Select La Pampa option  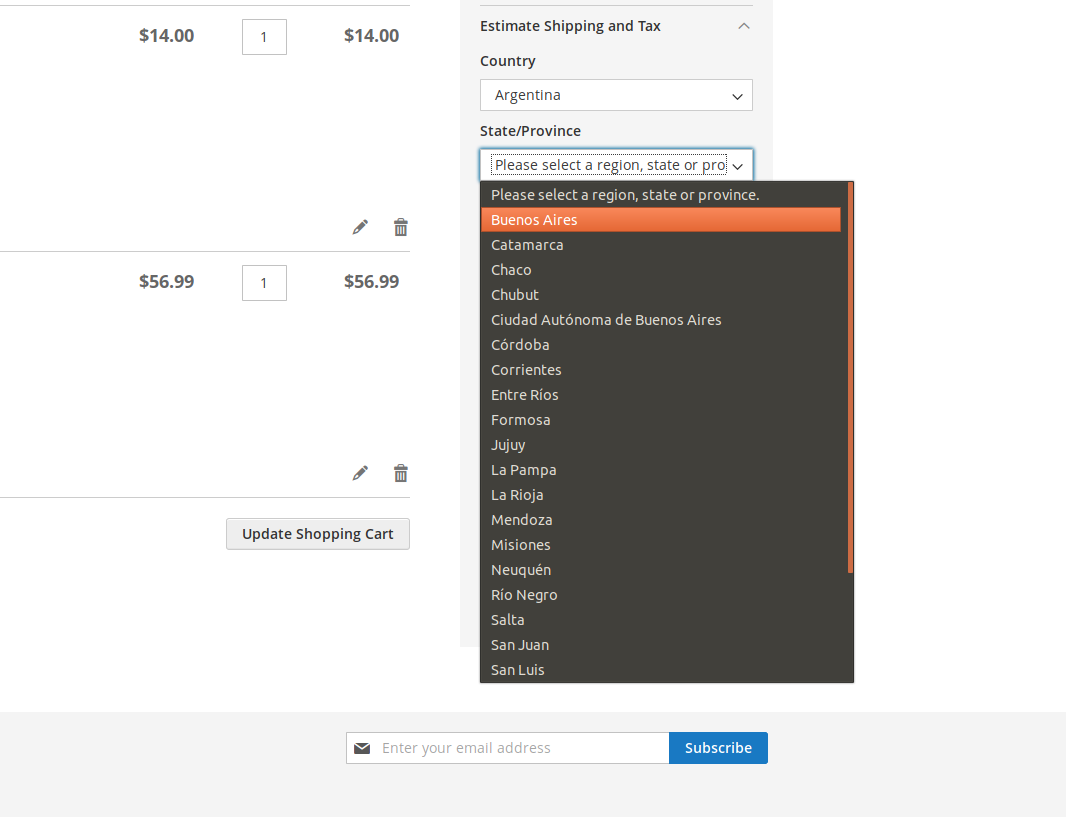[661, 470]
